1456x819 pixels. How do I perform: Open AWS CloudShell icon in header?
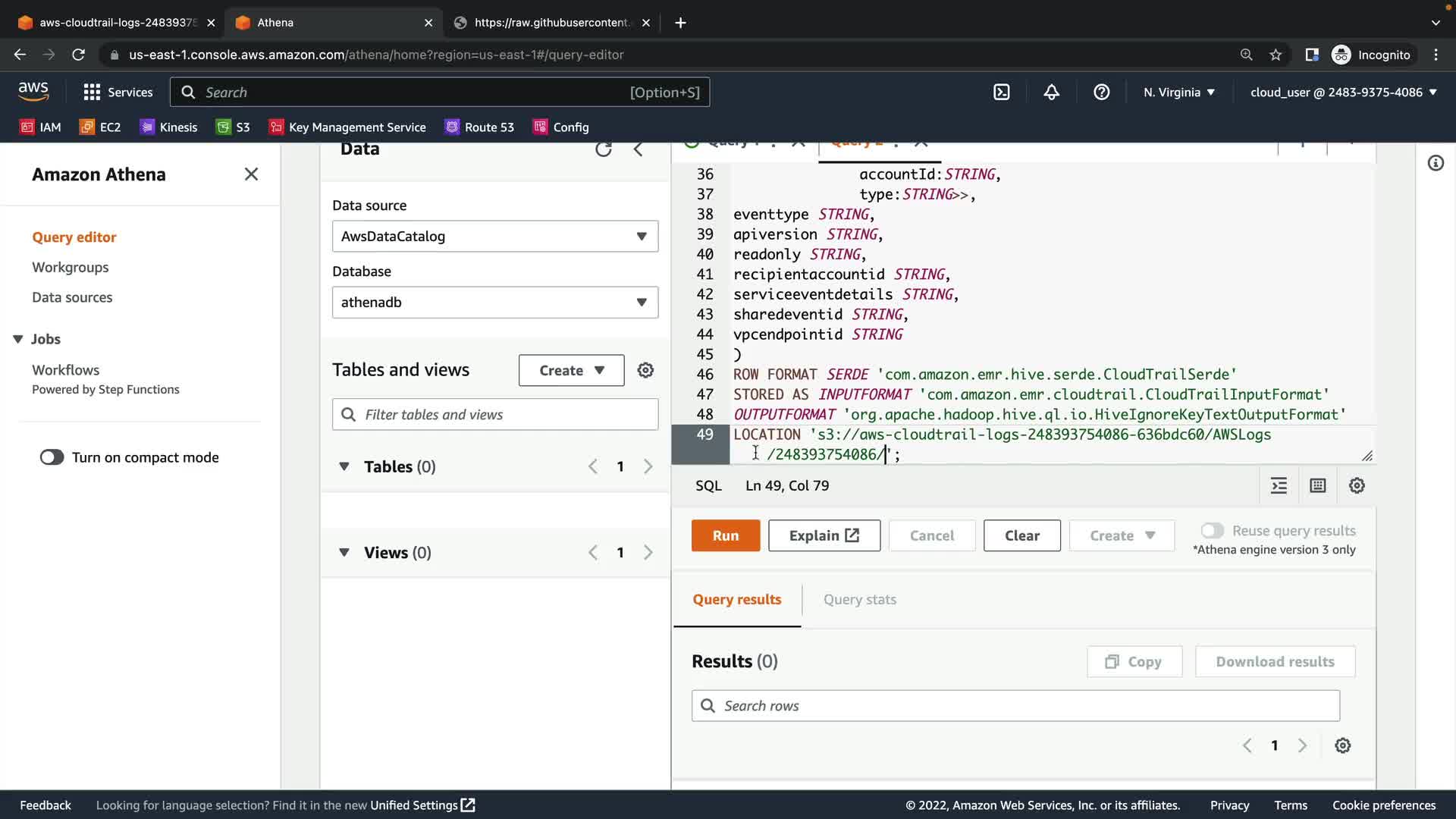tap(1001, 93)
